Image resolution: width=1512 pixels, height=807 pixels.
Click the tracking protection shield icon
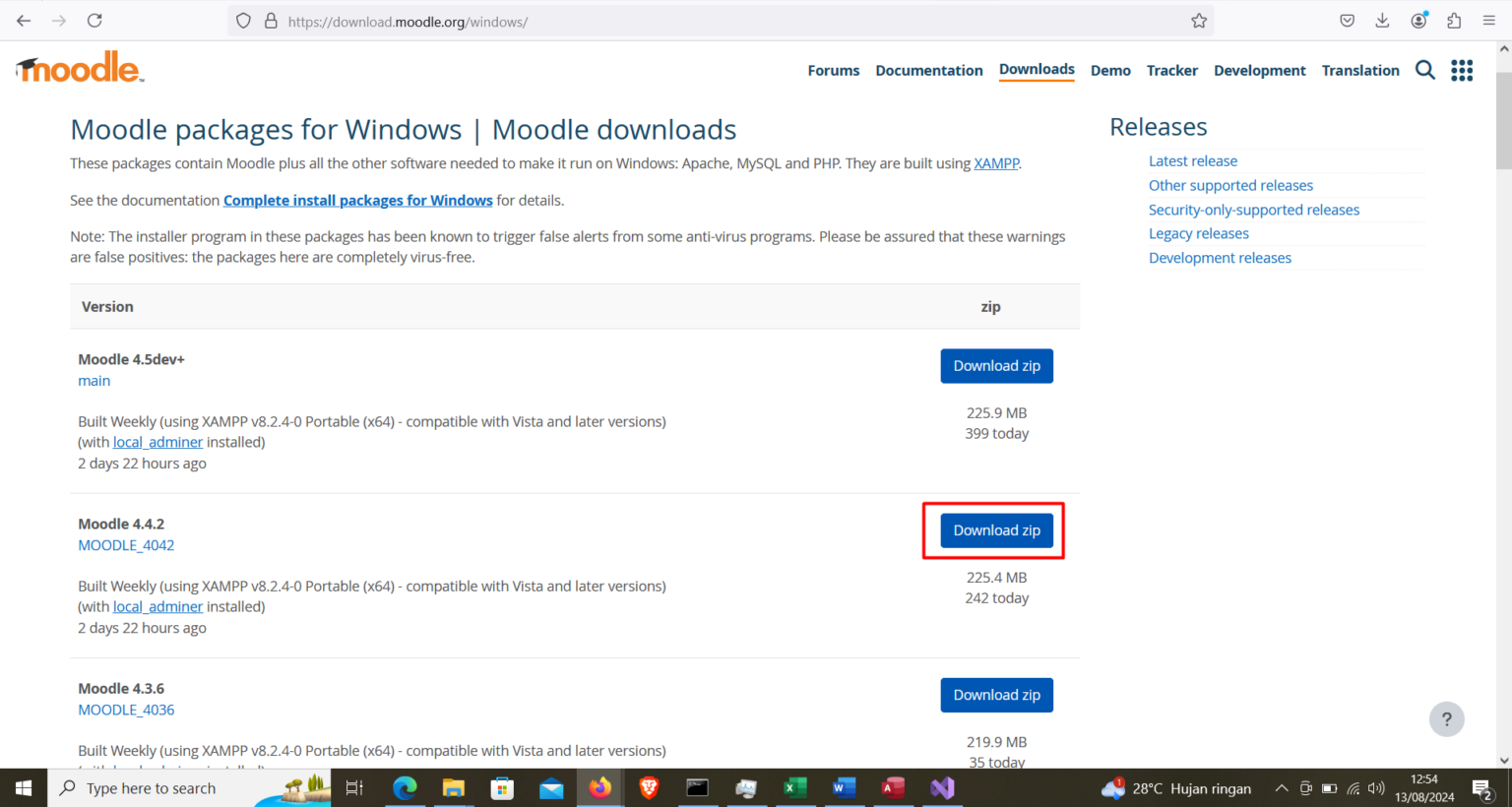[x=244, y=21]
